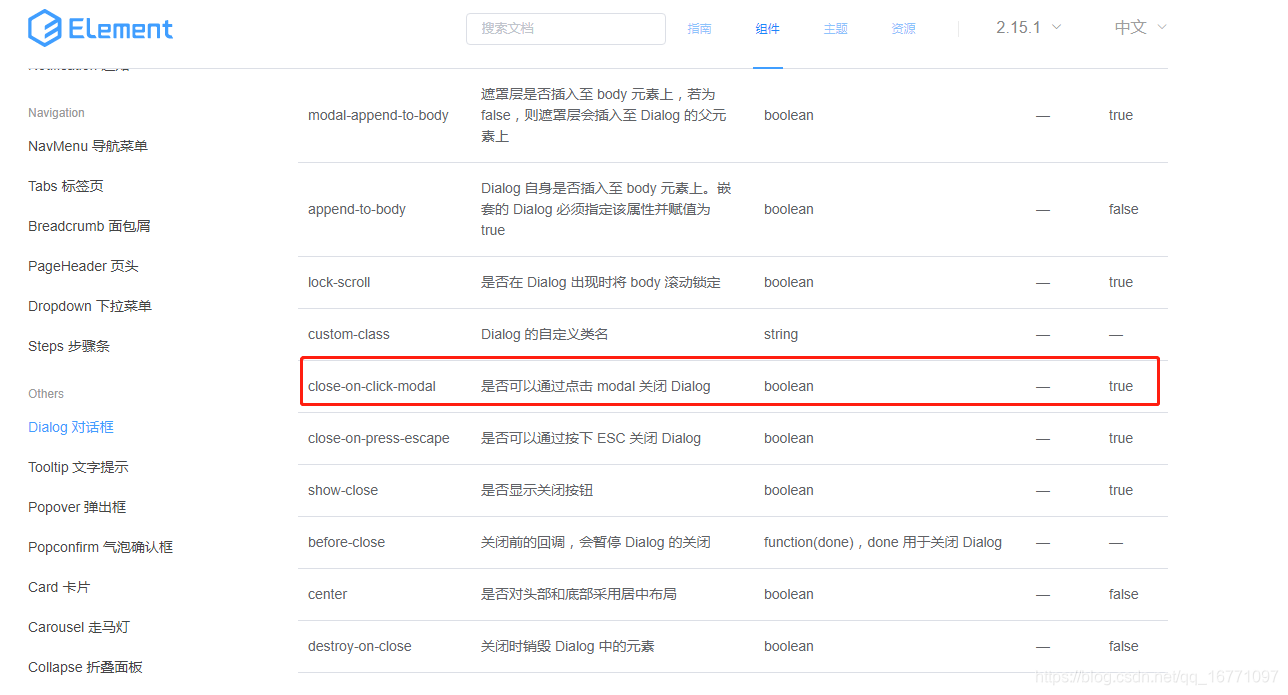1288x695 pixels.
Task: Select Dialog 对话框 in sidebar
Action: coord(71,427)
